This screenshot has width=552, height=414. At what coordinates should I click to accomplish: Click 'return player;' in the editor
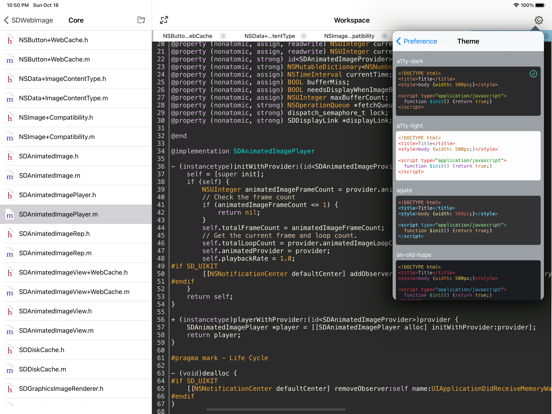pyautogui.click(x=213, y=335)
